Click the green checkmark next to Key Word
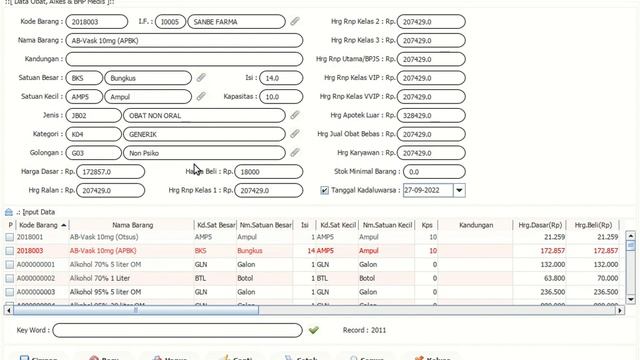The height and width of the screenshot is (360, 640). [313, 330]
